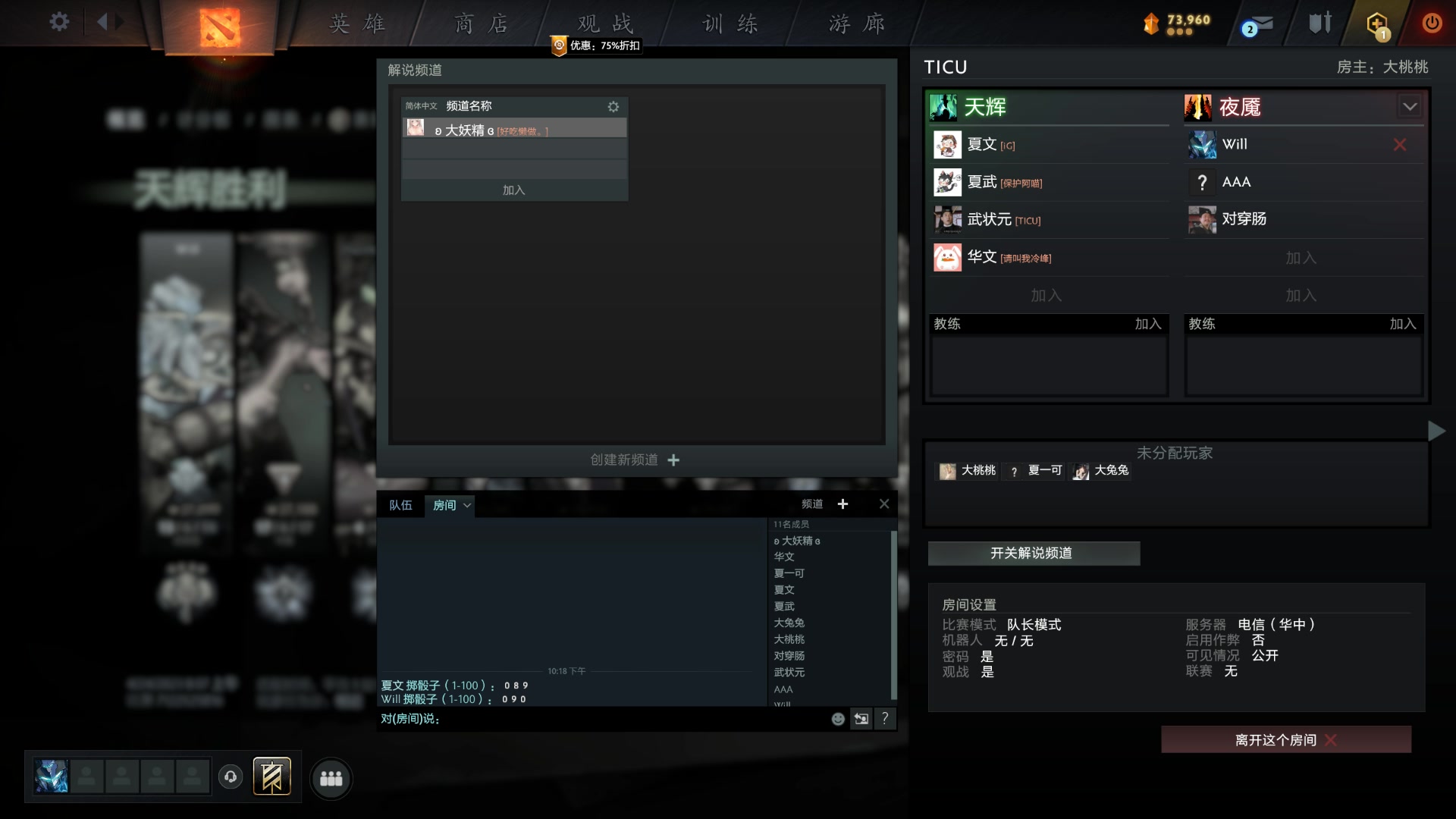Viewport: 1456px width, 819px height.
Task: Remove Will from 夜魇 with red X
Action: tap(1400, 144)
